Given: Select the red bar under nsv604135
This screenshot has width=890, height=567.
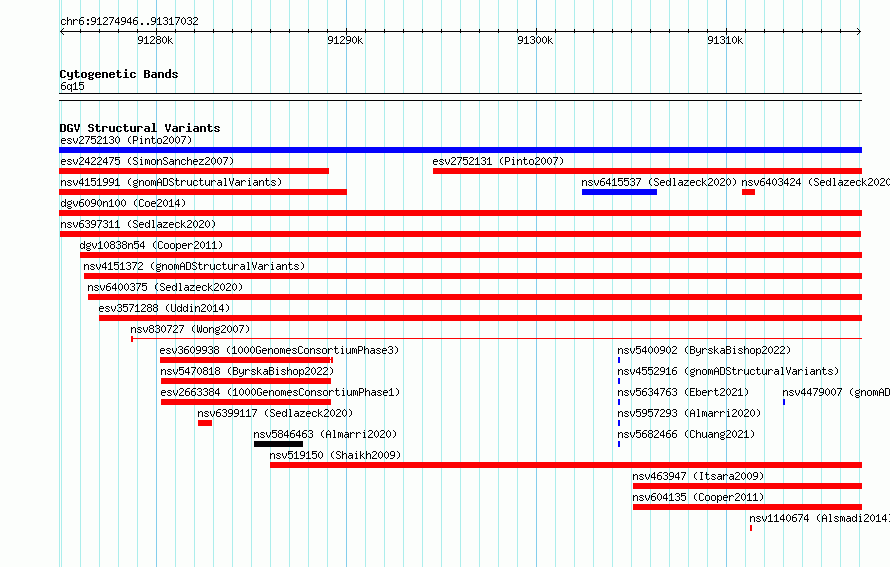Looking at the screenshot, I should click(748, 507).
